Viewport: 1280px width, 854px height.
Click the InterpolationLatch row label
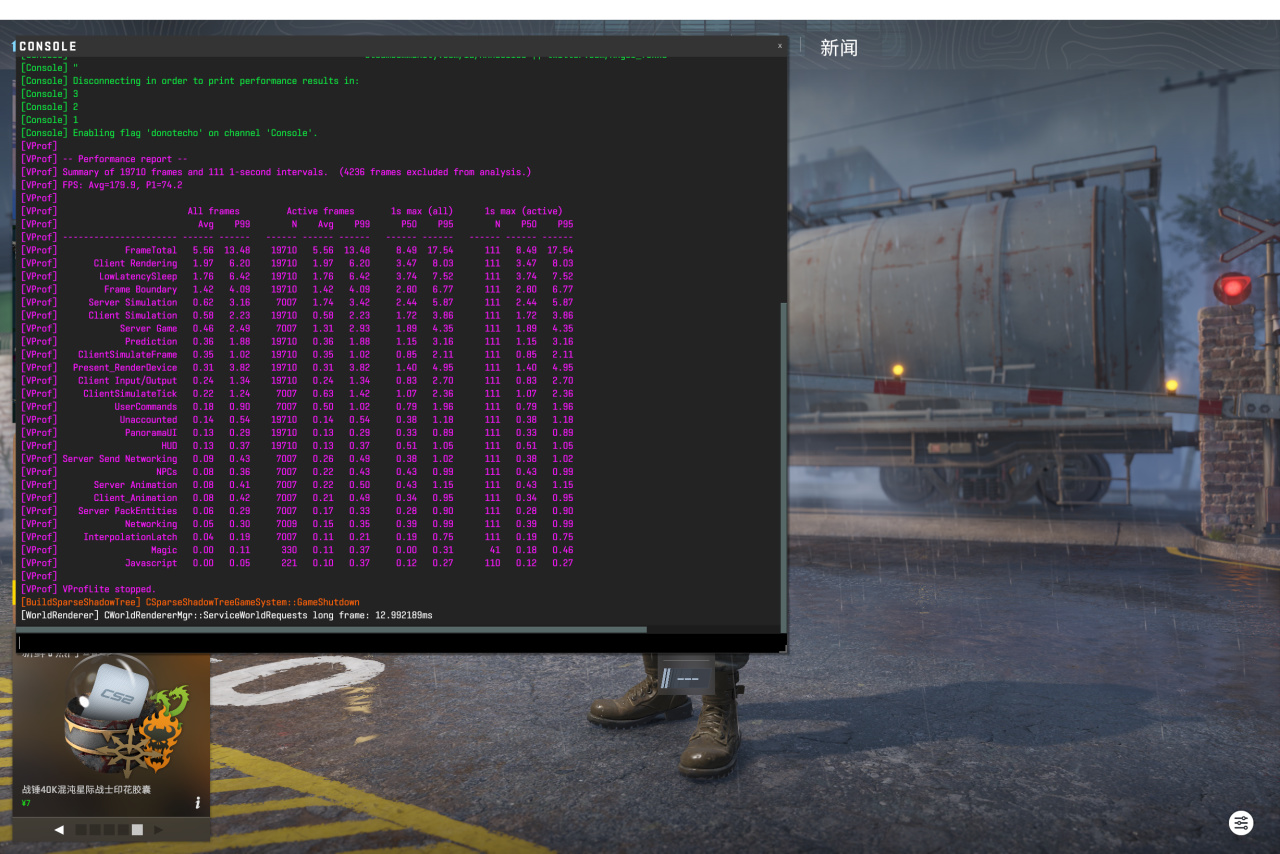[130, 536]
